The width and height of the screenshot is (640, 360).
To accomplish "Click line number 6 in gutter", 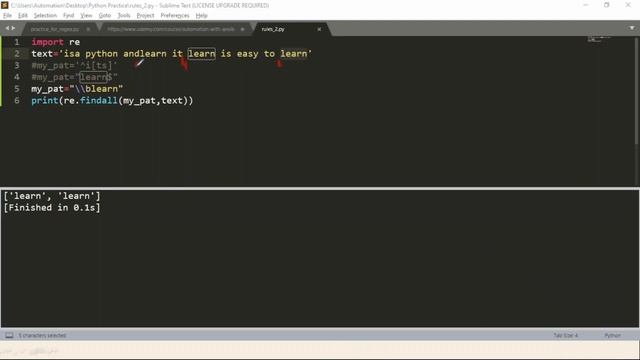I will [17, 100].
